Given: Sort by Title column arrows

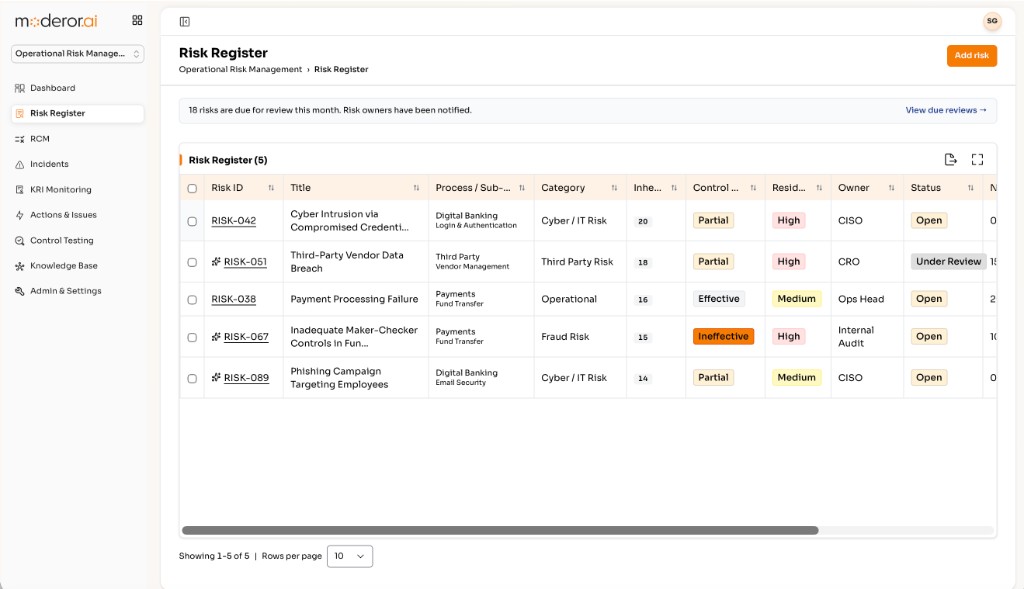Looking at the screenshot, I should [416, 188].
